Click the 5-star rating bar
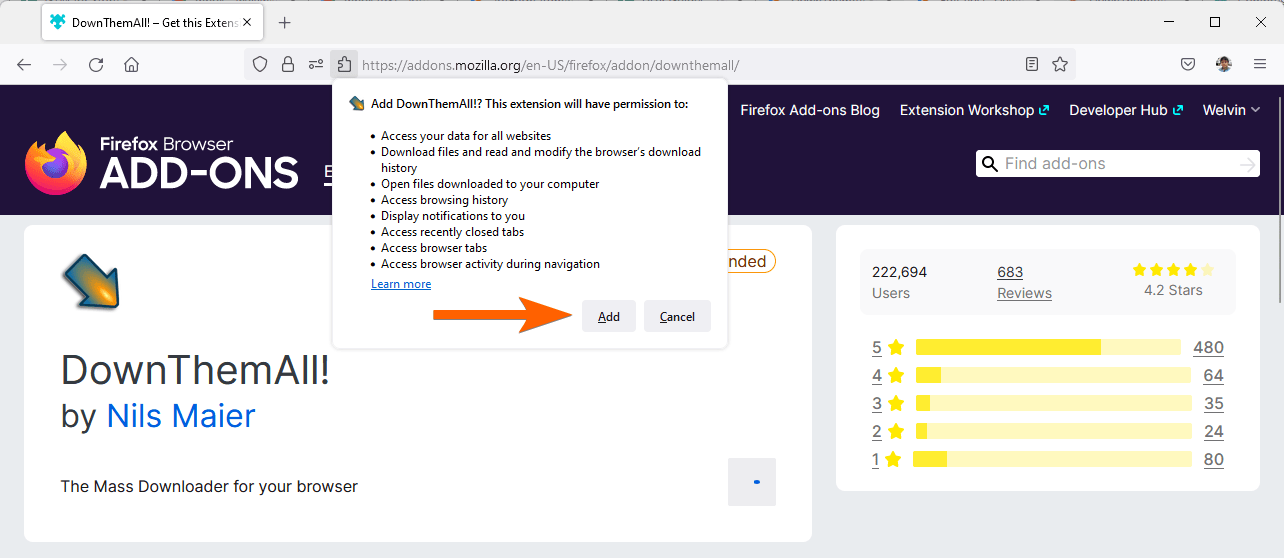This screenshot has height=558, width=1284. click(x=1047, y=348)
